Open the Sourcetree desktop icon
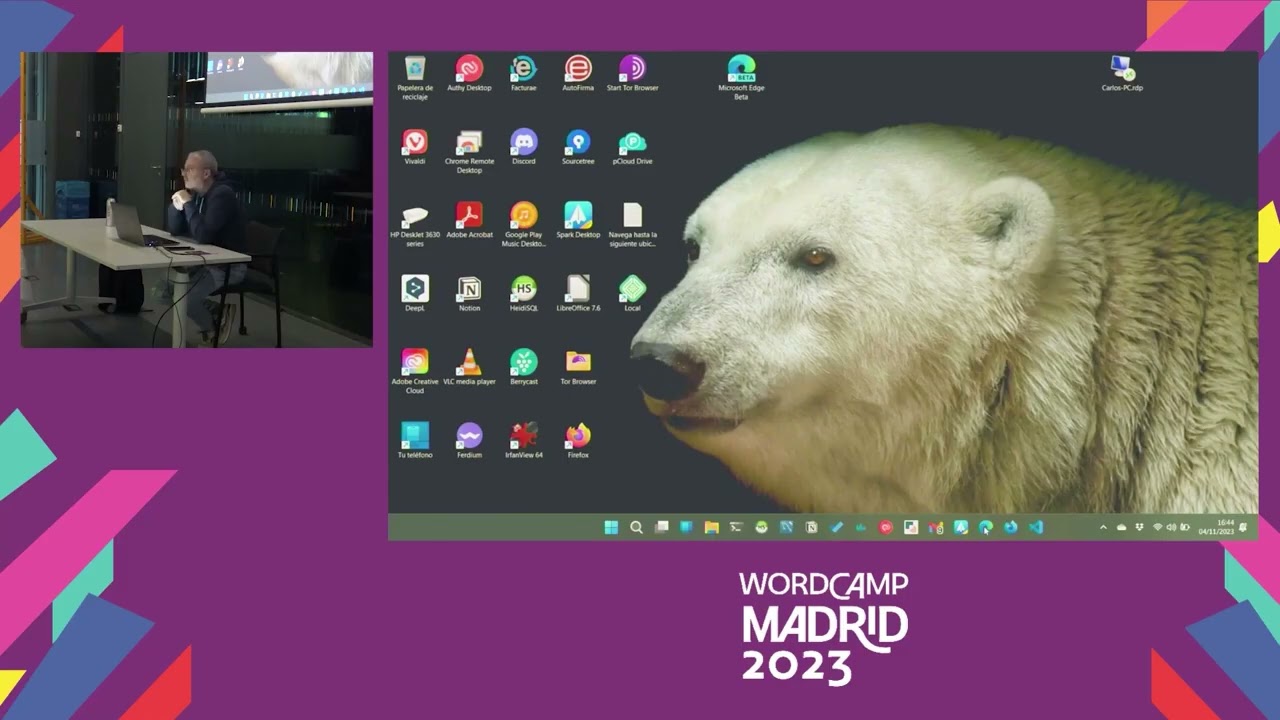This screenshot has height=720, width=1280. 578,147
